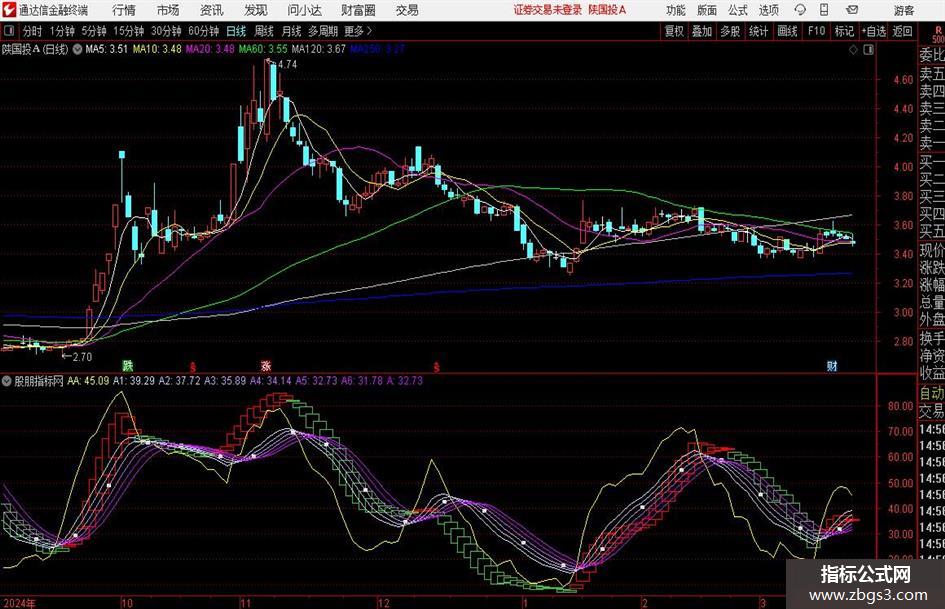Click the pink 涨 marker below chart
Image resolution: width=945 pixels, height=609 pixels.
(266, 365)
